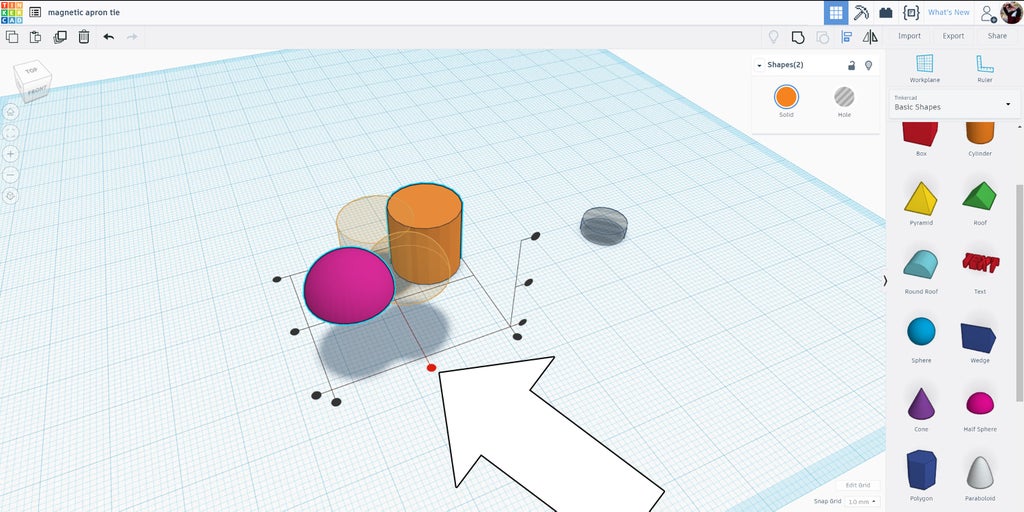This screenshot has width=1024, height=512.
Task: Undo the last action
Action: point(108,37)
